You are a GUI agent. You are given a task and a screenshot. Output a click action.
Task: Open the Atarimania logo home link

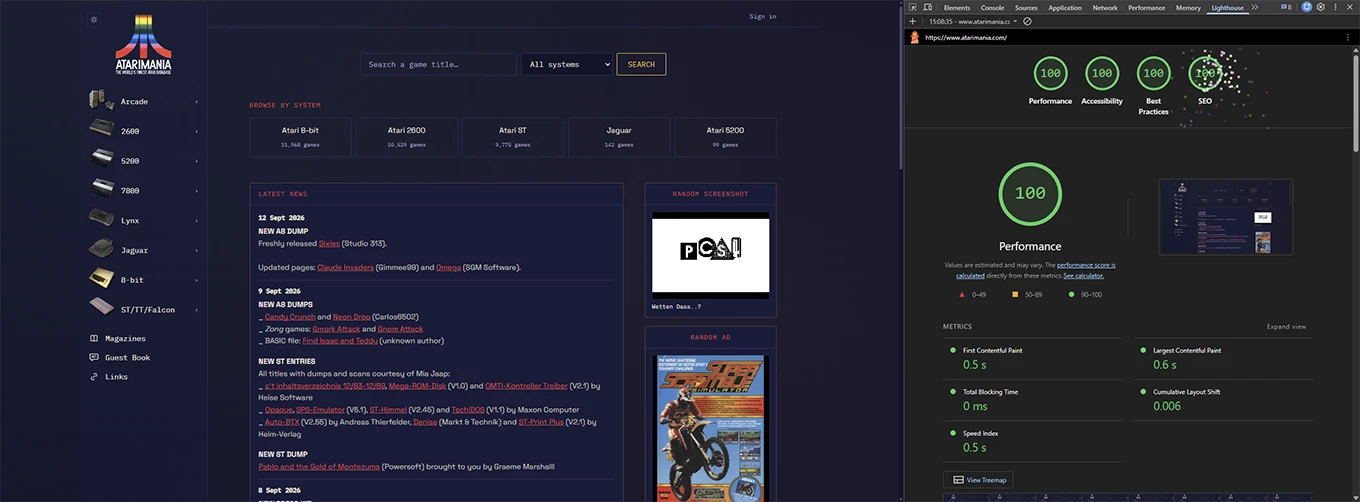point(144,45)
